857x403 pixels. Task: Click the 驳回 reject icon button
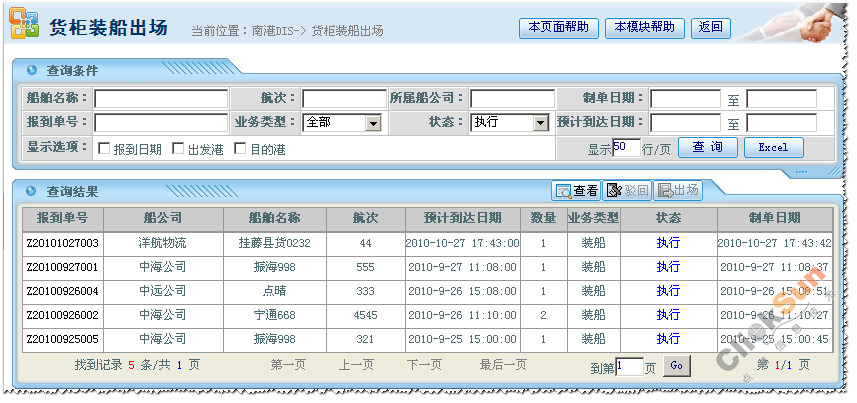[627, 190]
